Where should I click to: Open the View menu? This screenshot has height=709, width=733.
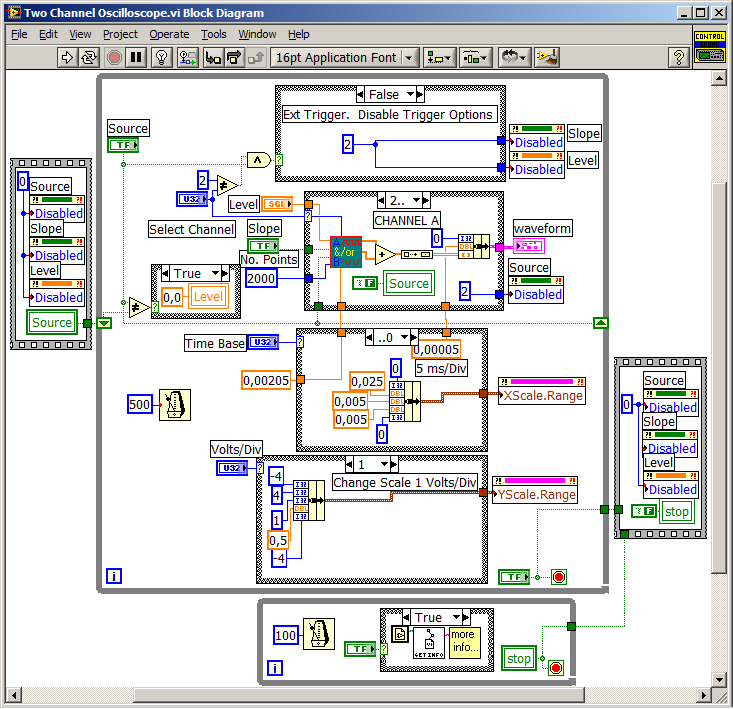[80, 34]
